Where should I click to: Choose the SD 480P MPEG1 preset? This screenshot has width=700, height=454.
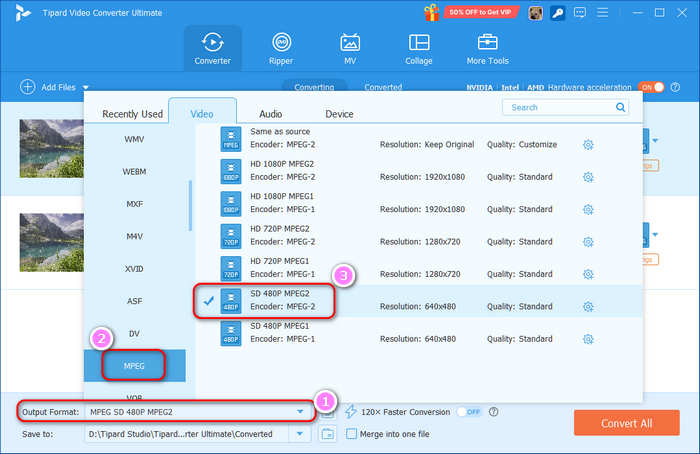419,333
